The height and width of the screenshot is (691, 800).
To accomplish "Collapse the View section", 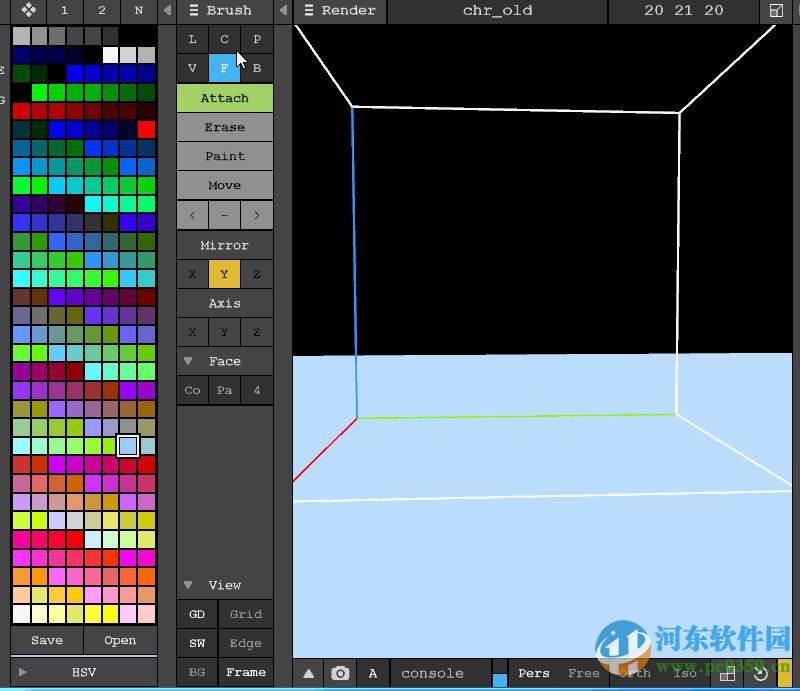I will pos(188,585).
